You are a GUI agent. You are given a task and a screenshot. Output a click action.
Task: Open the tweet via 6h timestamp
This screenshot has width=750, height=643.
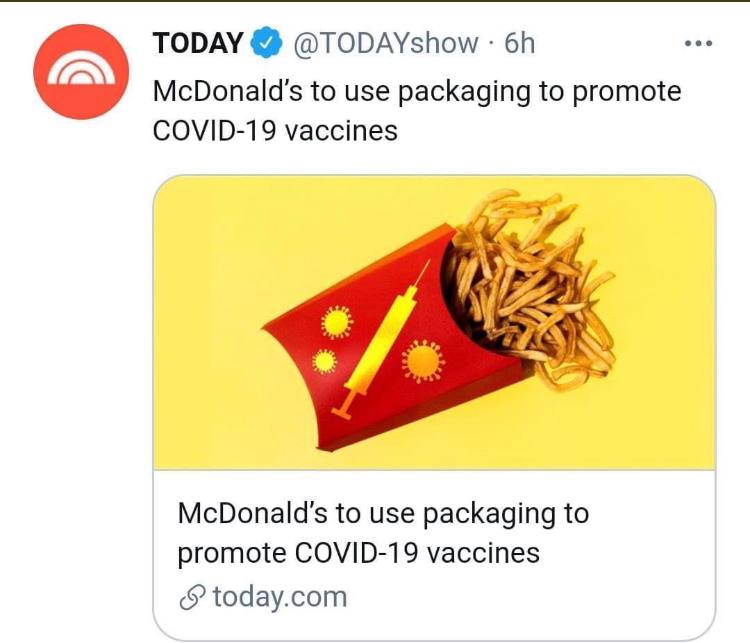[x=519, y=43]
